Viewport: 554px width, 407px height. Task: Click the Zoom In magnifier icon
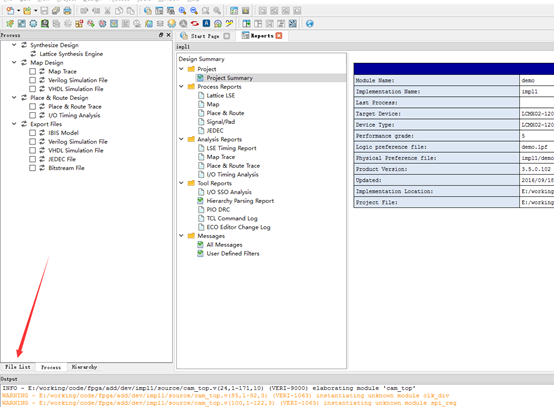tap(182, 11)
